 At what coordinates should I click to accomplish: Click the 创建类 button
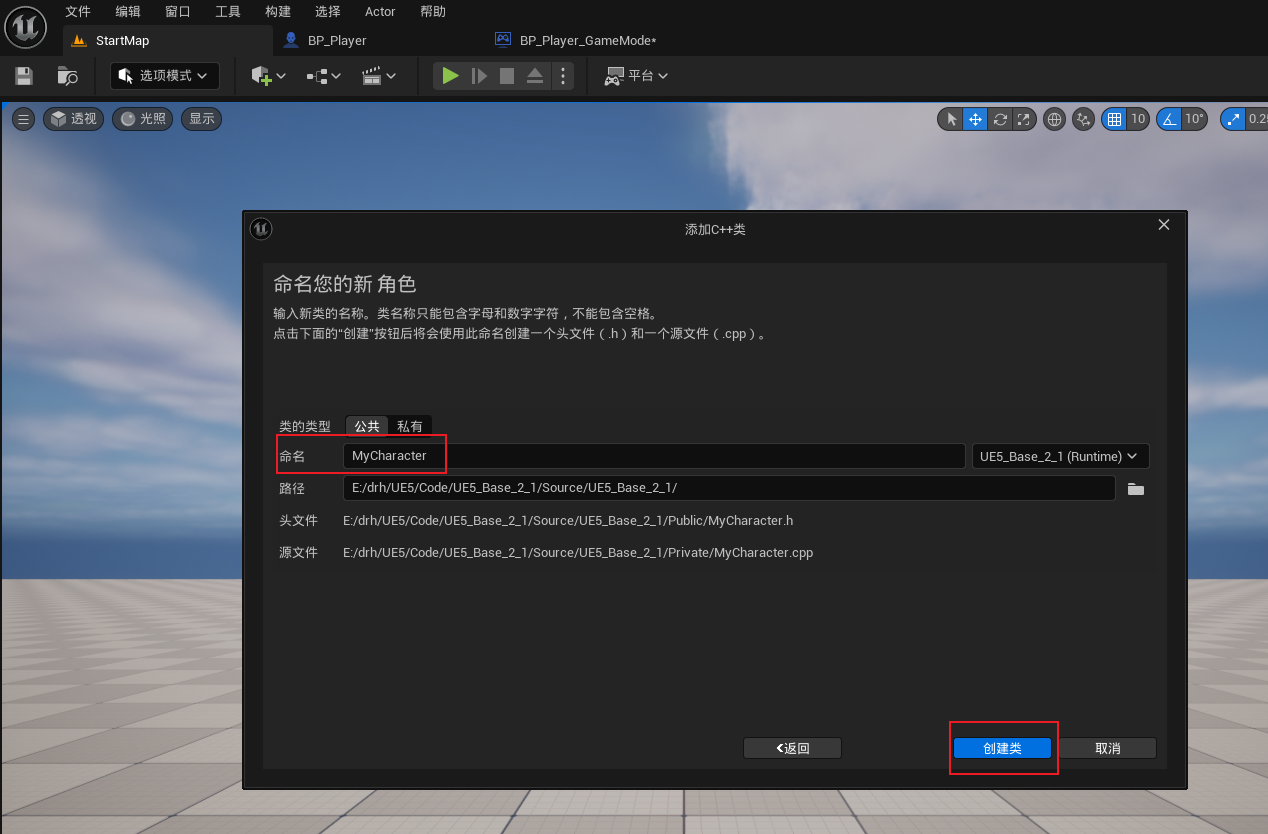click(1003, 747)
